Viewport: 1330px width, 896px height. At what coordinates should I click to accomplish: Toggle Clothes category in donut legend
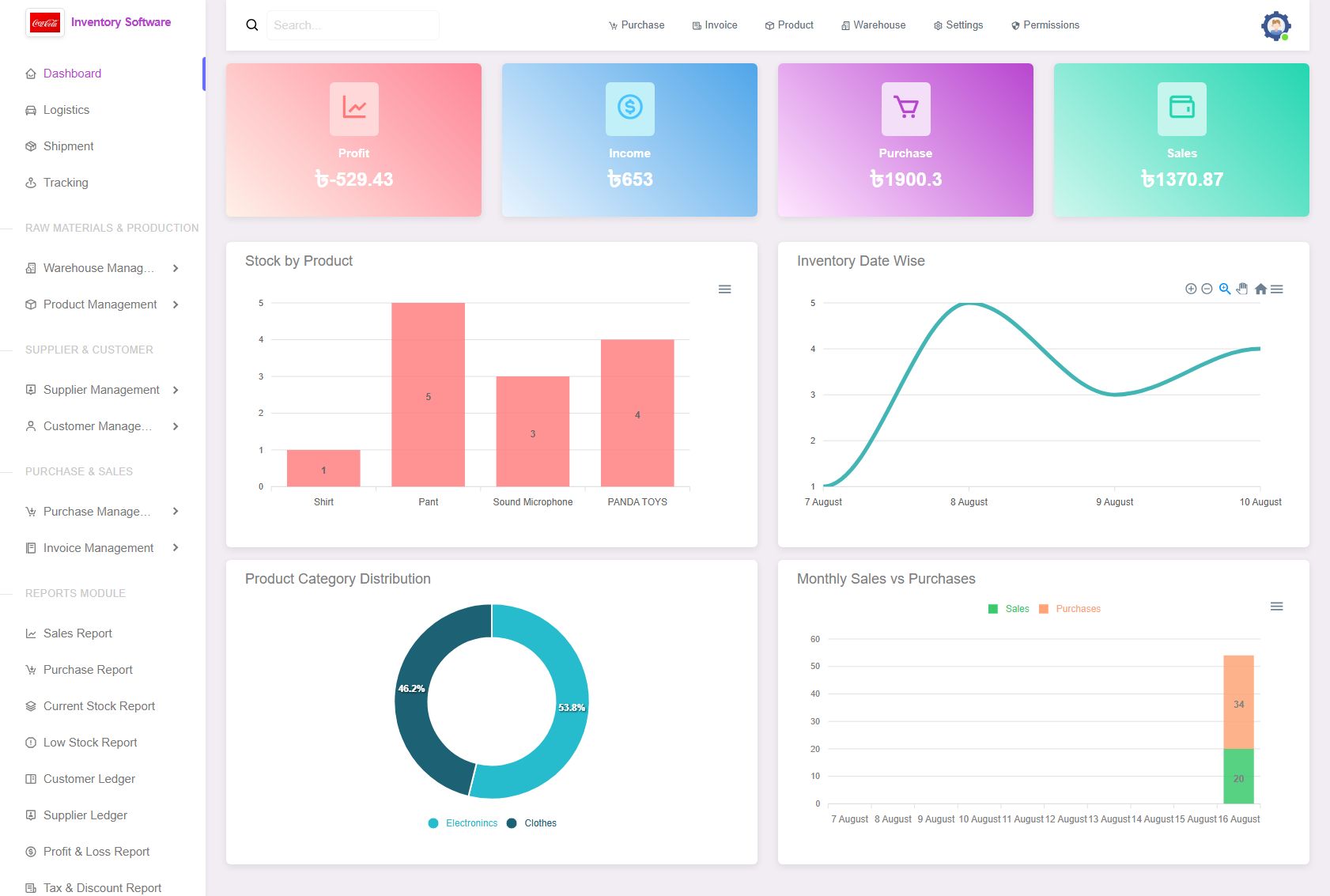(531, 823)
